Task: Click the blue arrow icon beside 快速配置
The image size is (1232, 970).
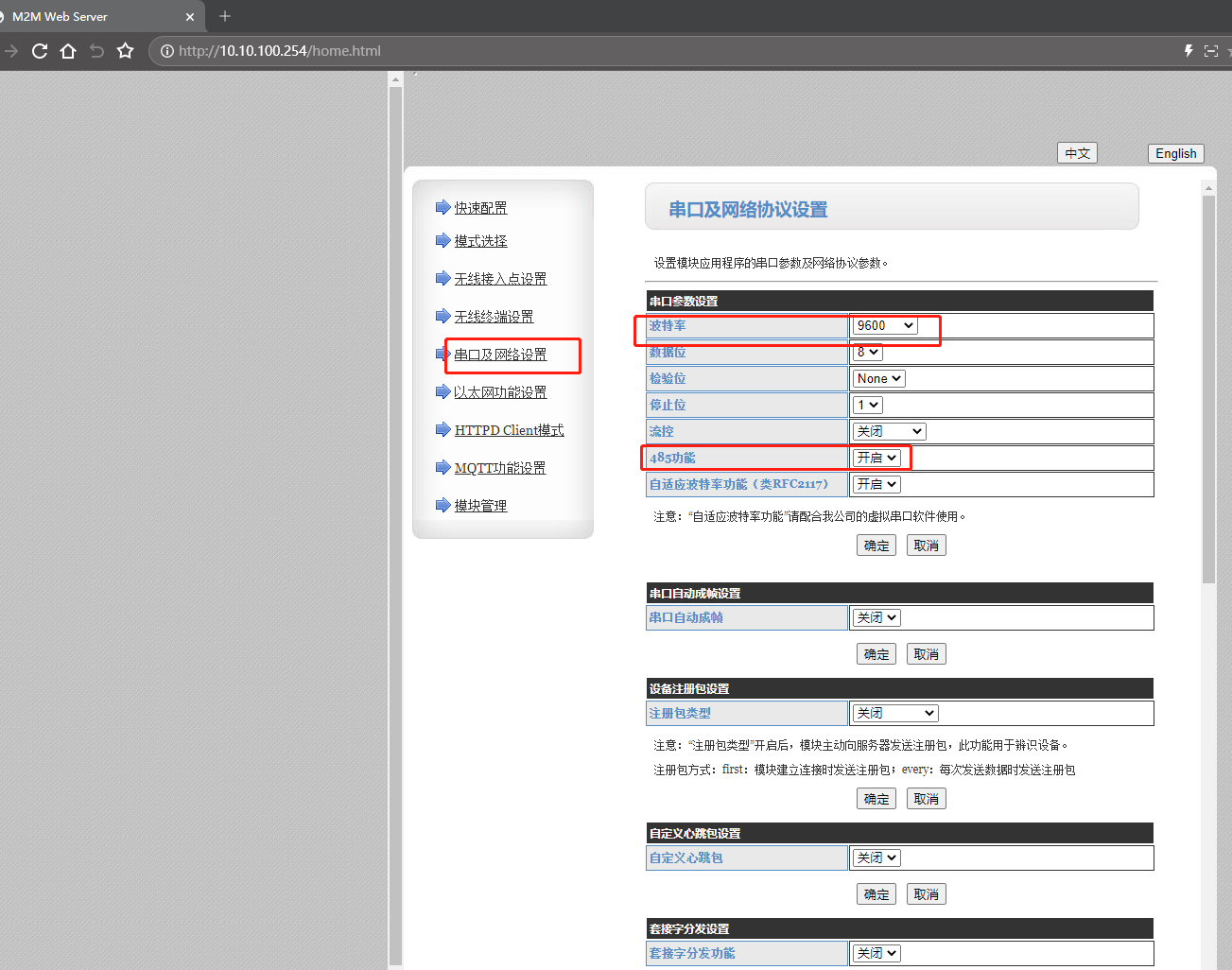Action: pyautogui.click(x=442, y=207)
